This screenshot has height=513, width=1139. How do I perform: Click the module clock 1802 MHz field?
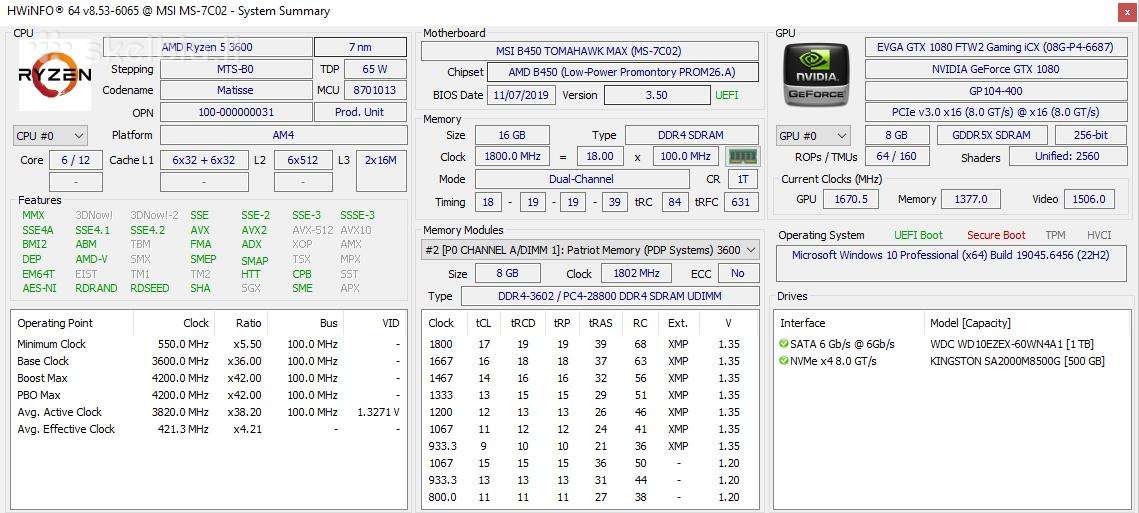637,273
